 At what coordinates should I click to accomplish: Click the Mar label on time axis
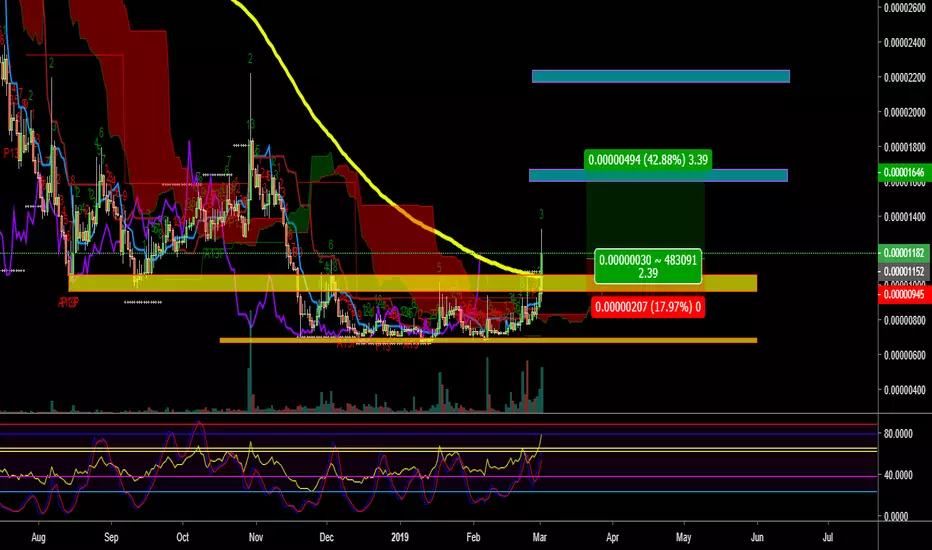[x=541, y=537]
